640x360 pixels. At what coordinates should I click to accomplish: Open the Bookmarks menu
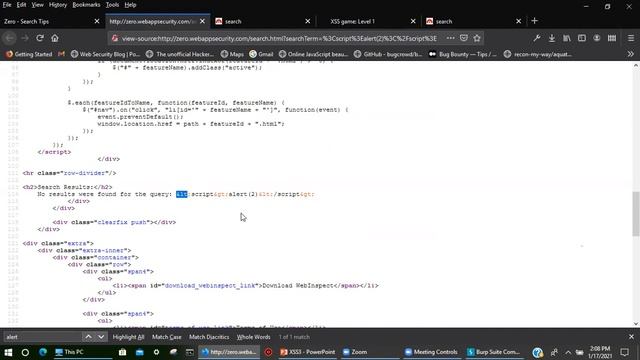(86, 5)
